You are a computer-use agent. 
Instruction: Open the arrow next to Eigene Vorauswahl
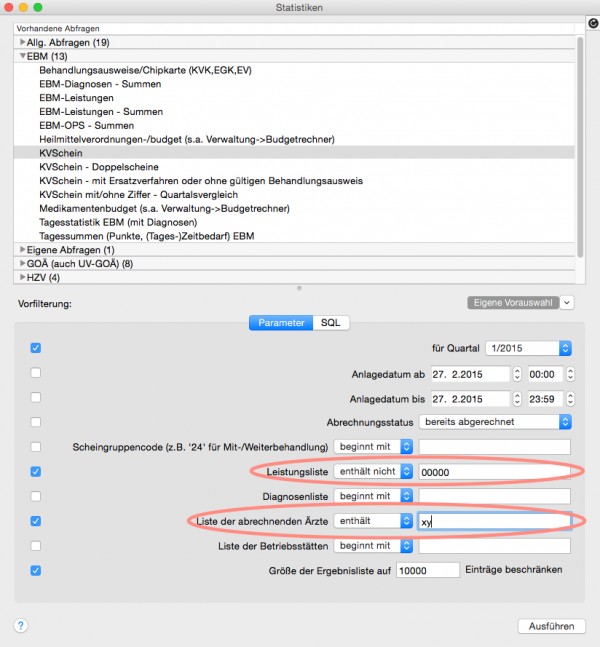(567, 302)
